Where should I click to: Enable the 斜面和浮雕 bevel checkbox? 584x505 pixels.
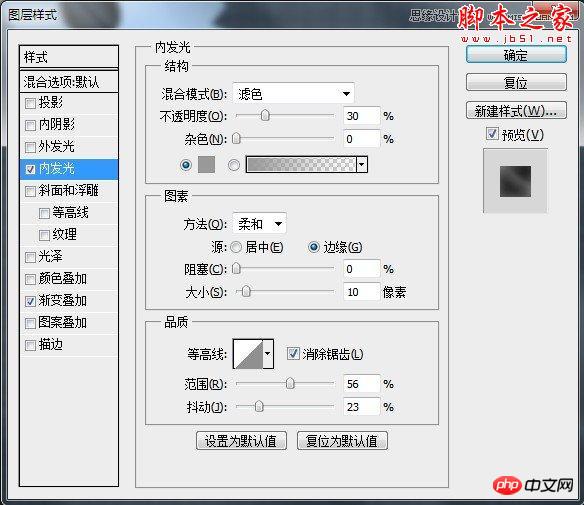pyautogui.click(x=30, y=191)
